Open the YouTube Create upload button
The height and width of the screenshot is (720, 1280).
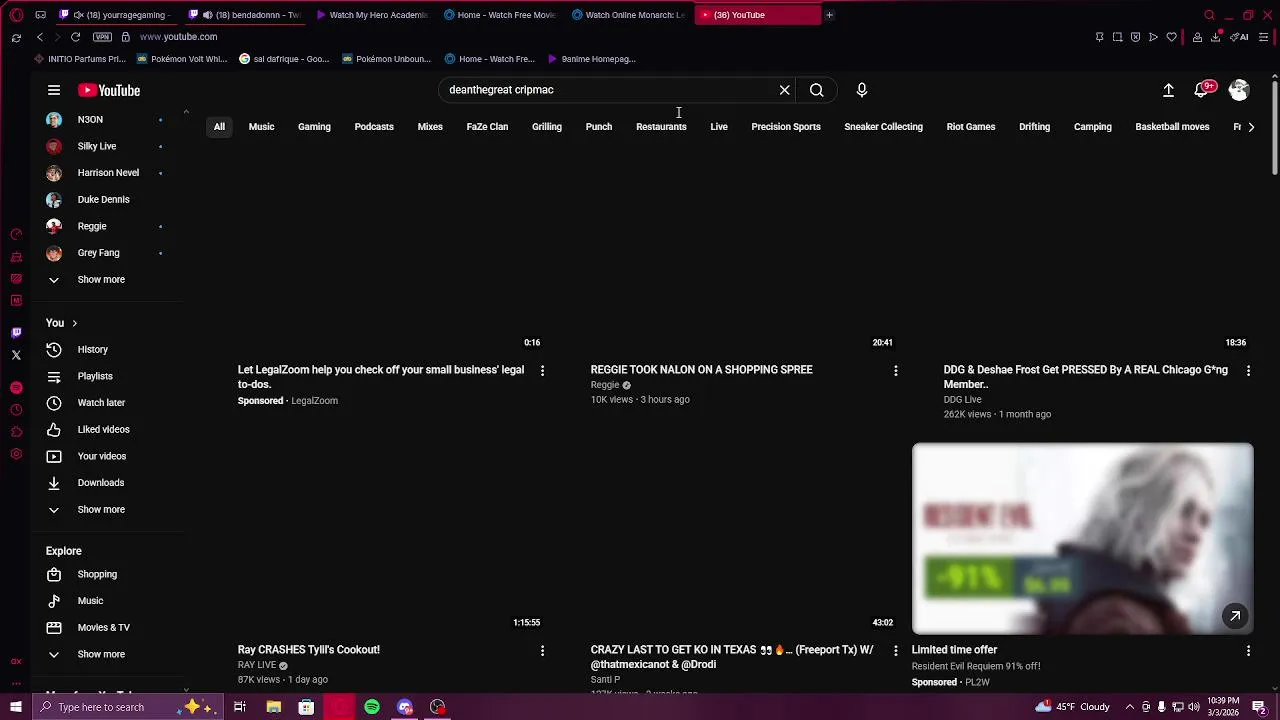tap(1168, 90)
